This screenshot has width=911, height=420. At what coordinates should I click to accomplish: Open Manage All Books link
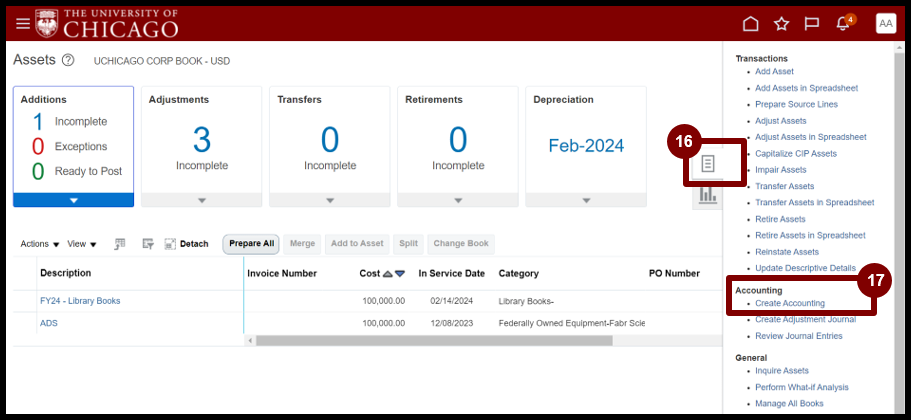[x=789, y=403]
